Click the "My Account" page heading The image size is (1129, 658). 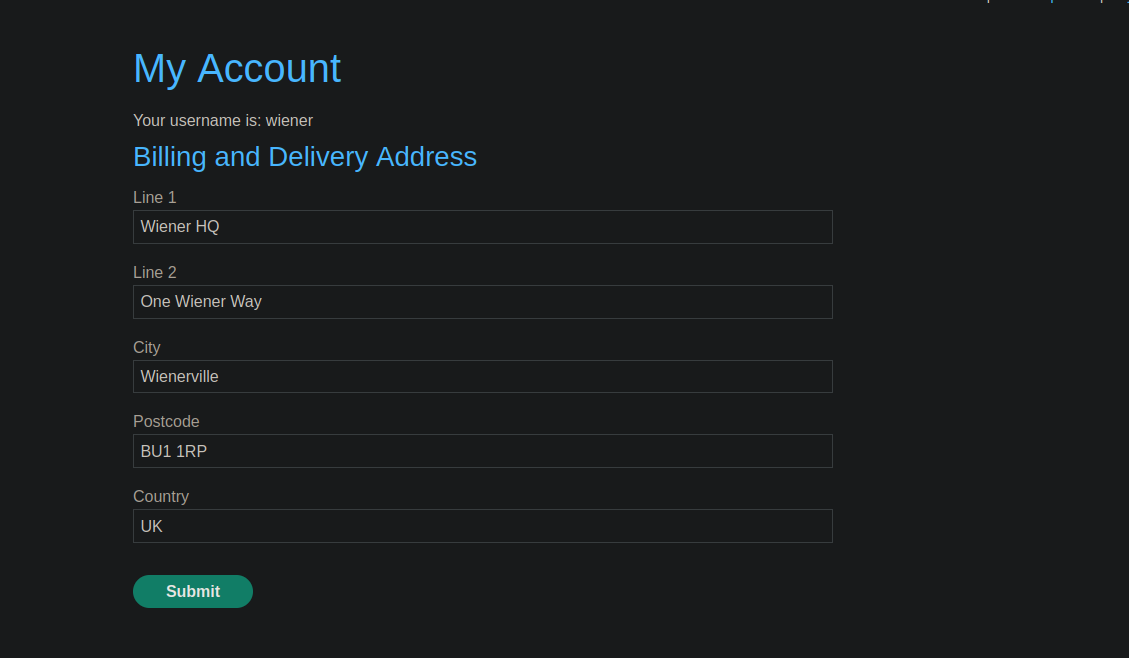(237, 69)
